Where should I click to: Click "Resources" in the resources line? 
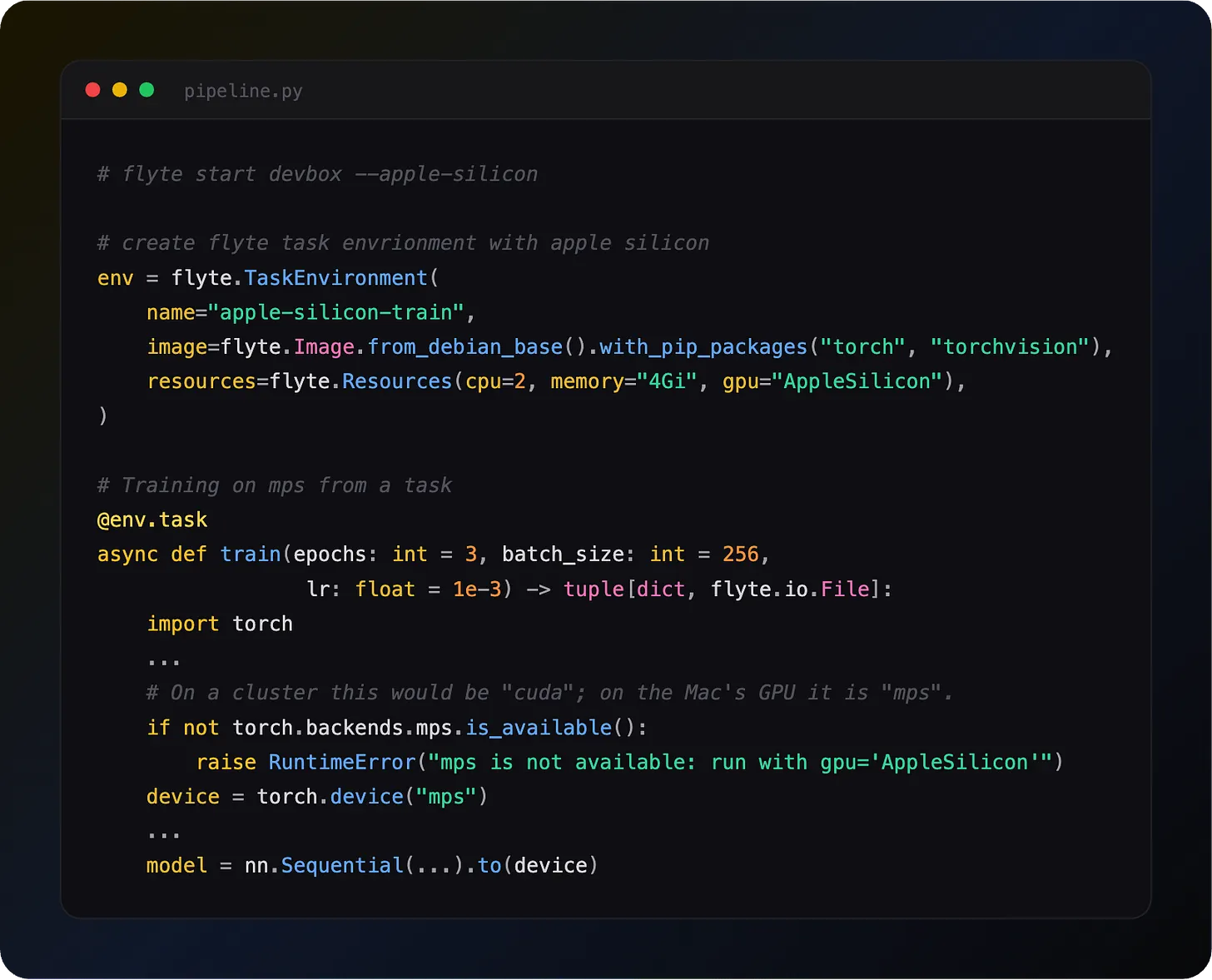point(397,381)
